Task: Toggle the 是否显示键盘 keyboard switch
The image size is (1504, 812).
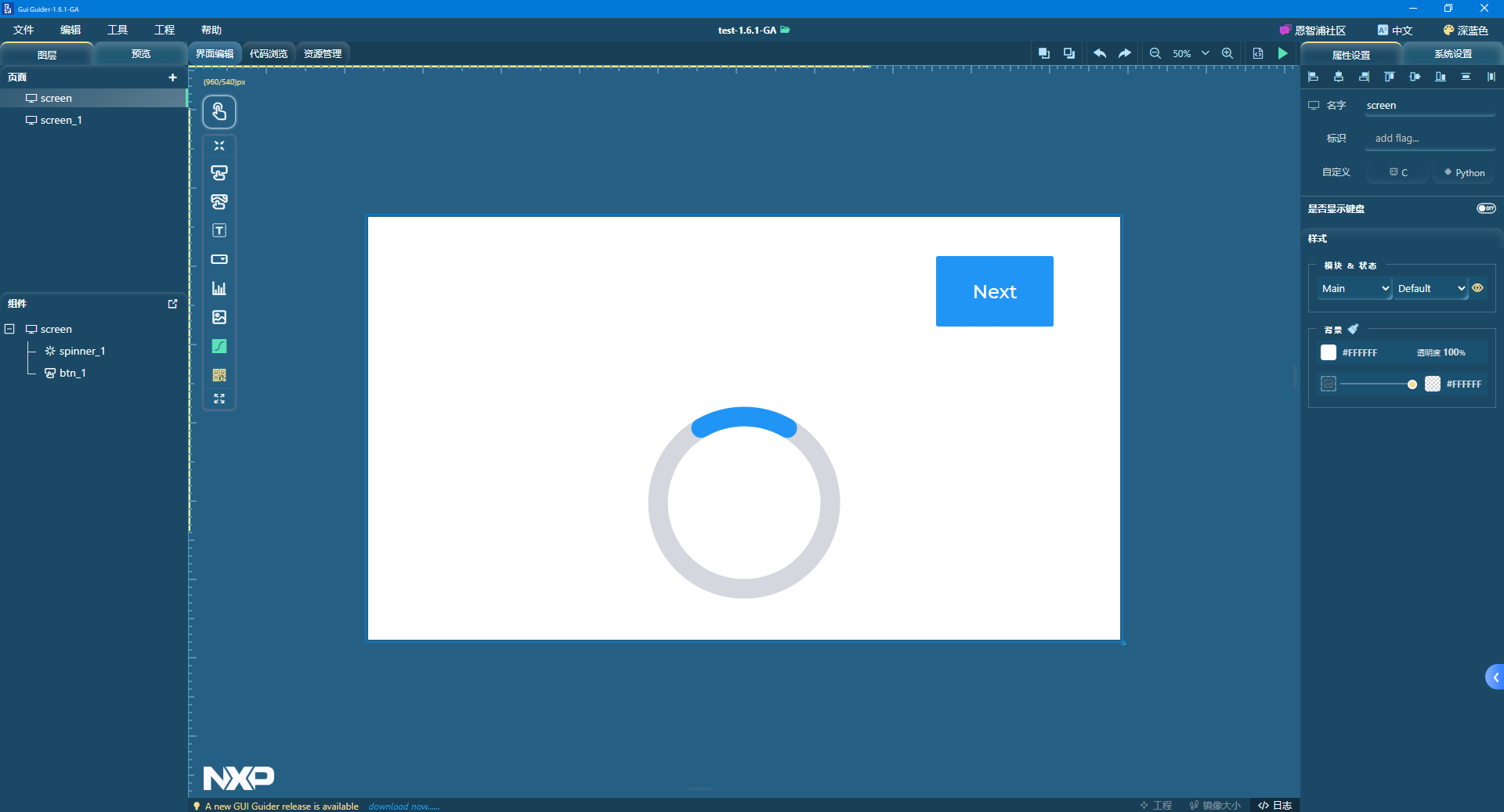Action: (1486, 208)
